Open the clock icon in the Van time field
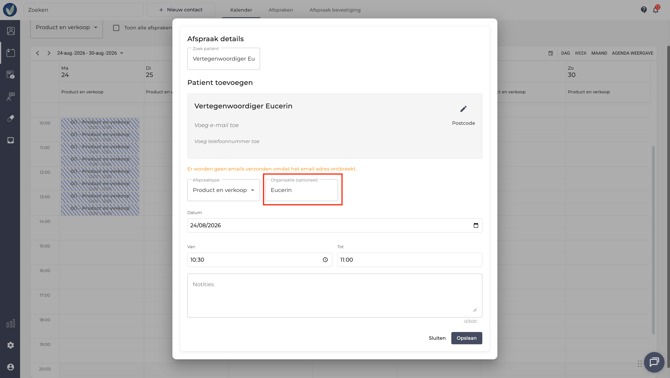This screenshot has width=670, height=378. (x=325, y=260)
